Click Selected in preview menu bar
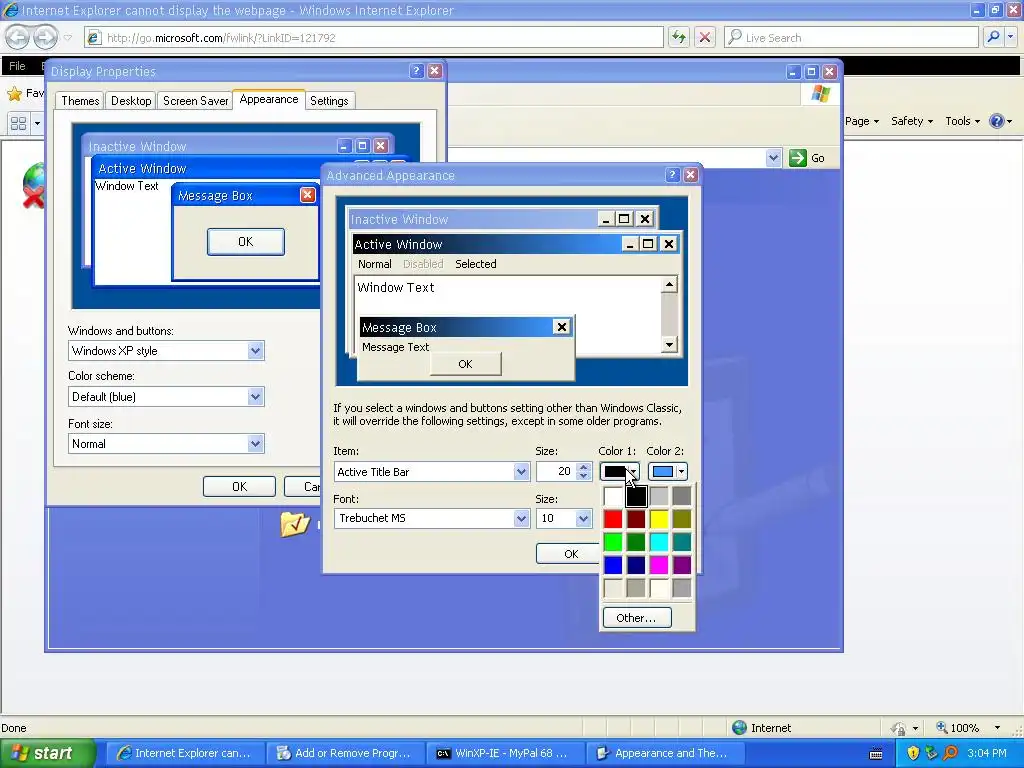 [475, 264]
